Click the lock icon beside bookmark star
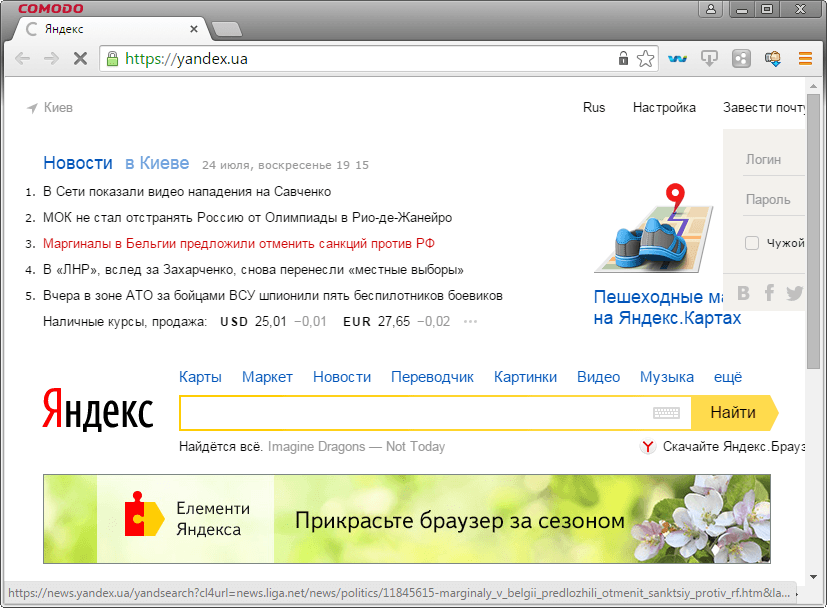 [x=623, y=58]
